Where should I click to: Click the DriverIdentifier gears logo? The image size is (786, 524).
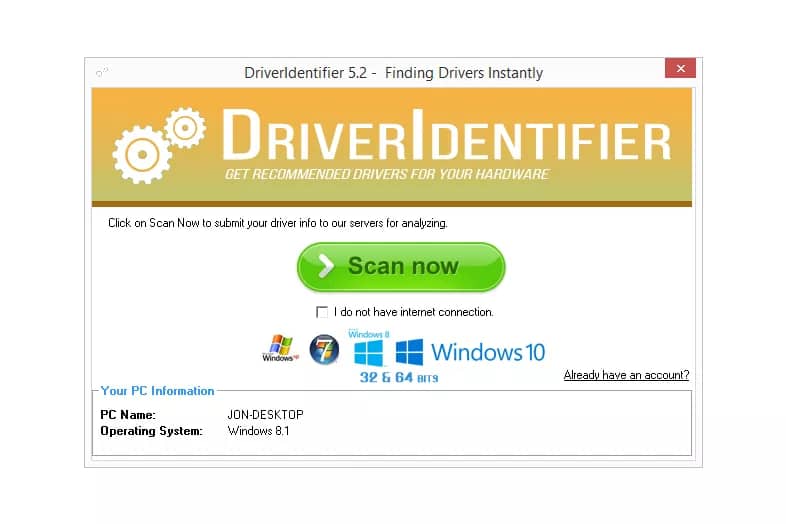pyautogui.click(x=159, y=145)
